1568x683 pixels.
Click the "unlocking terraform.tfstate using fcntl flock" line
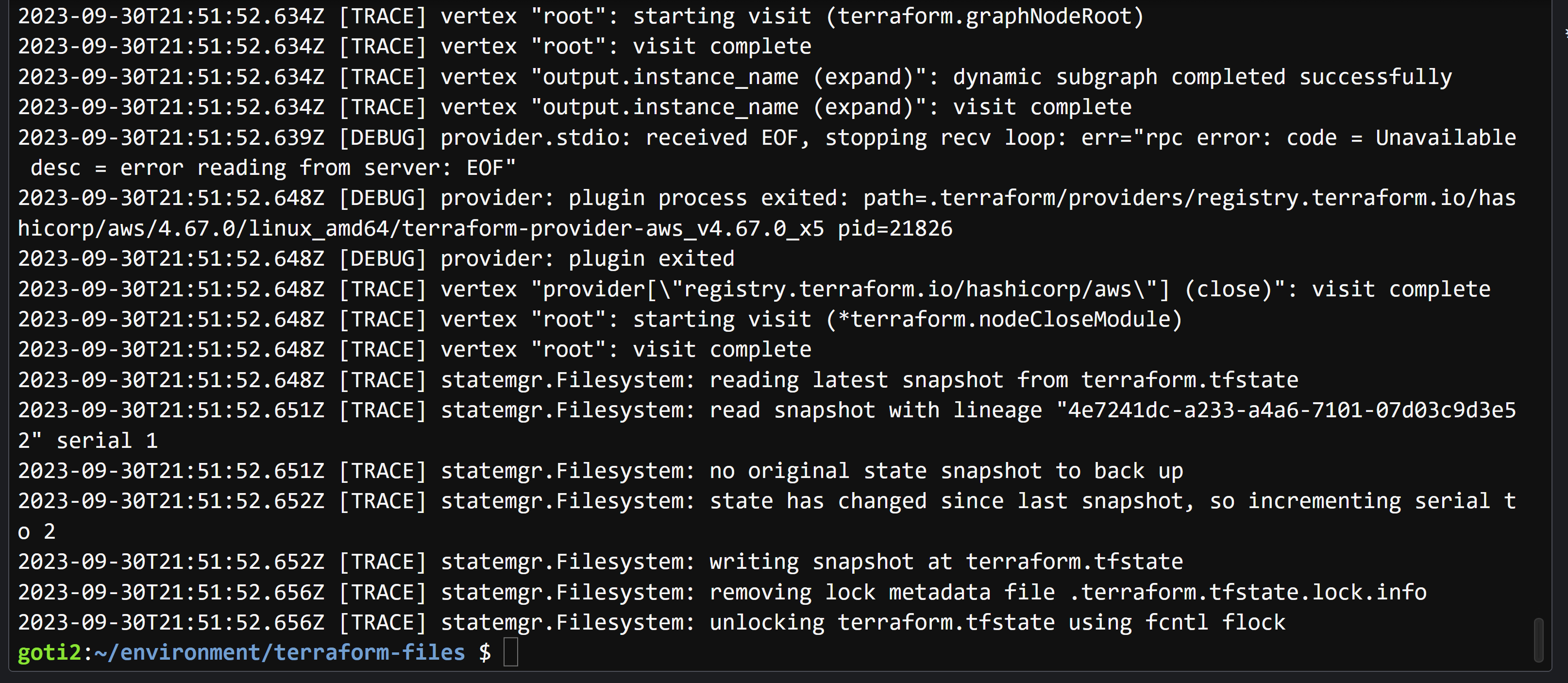(x=651, y=622)
